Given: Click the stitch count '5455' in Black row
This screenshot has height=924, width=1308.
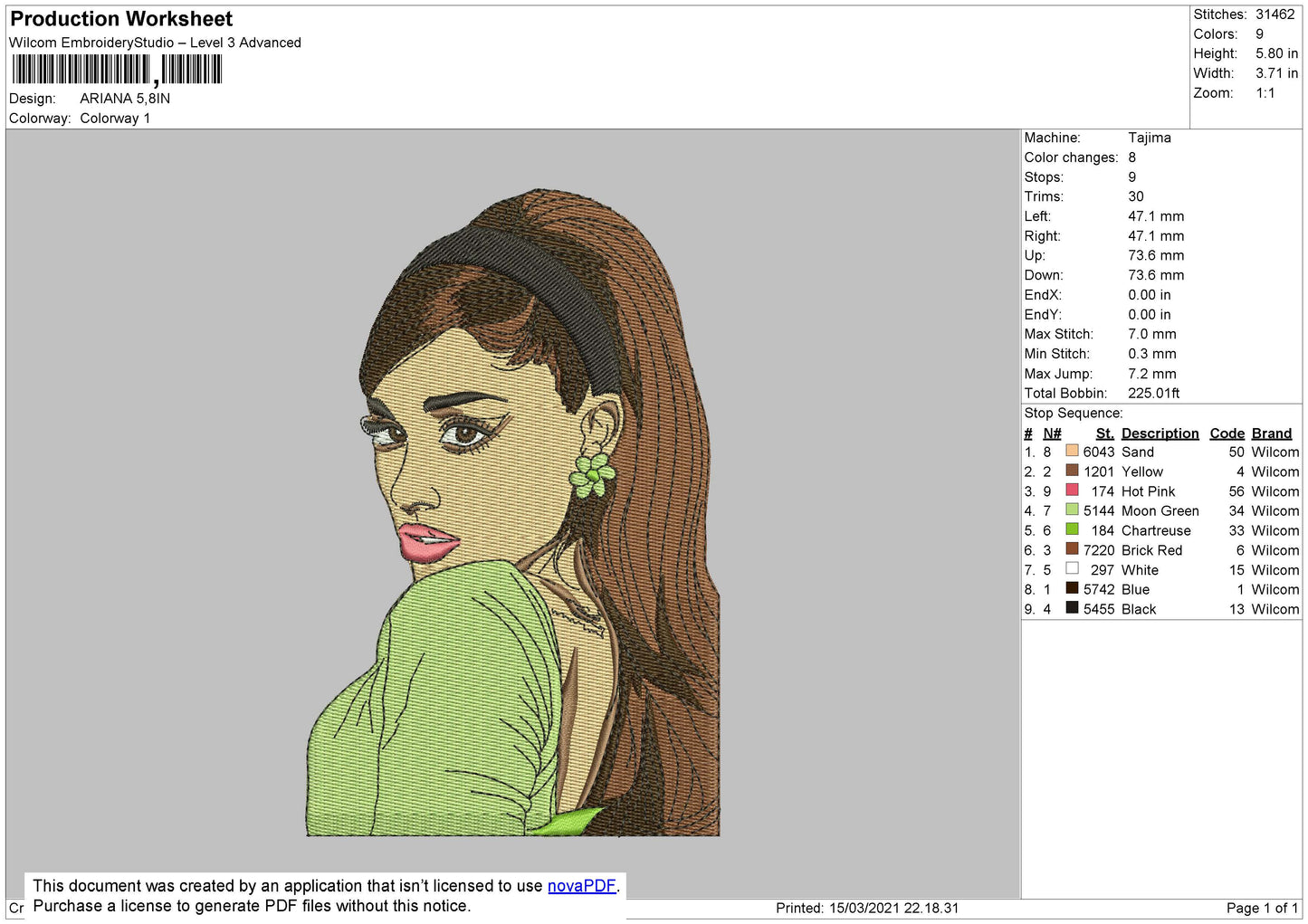Looking at the screenshot, I should click(1098, 609).
